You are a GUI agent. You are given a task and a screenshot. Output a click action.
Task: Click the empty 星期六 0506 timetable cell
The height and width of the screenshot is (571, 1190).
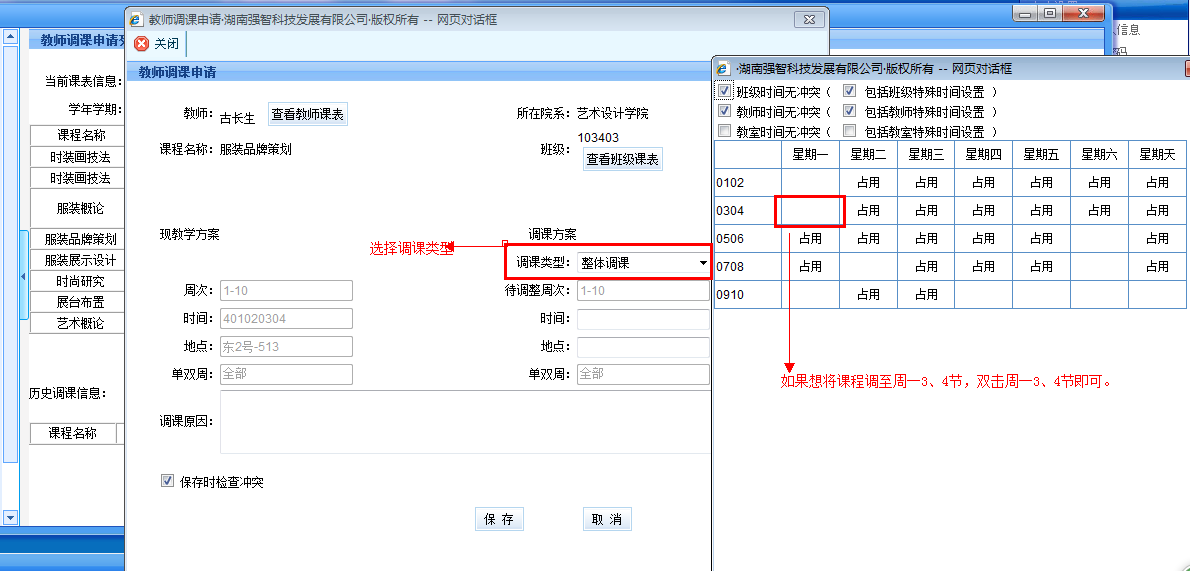(x=1099, y=239)
